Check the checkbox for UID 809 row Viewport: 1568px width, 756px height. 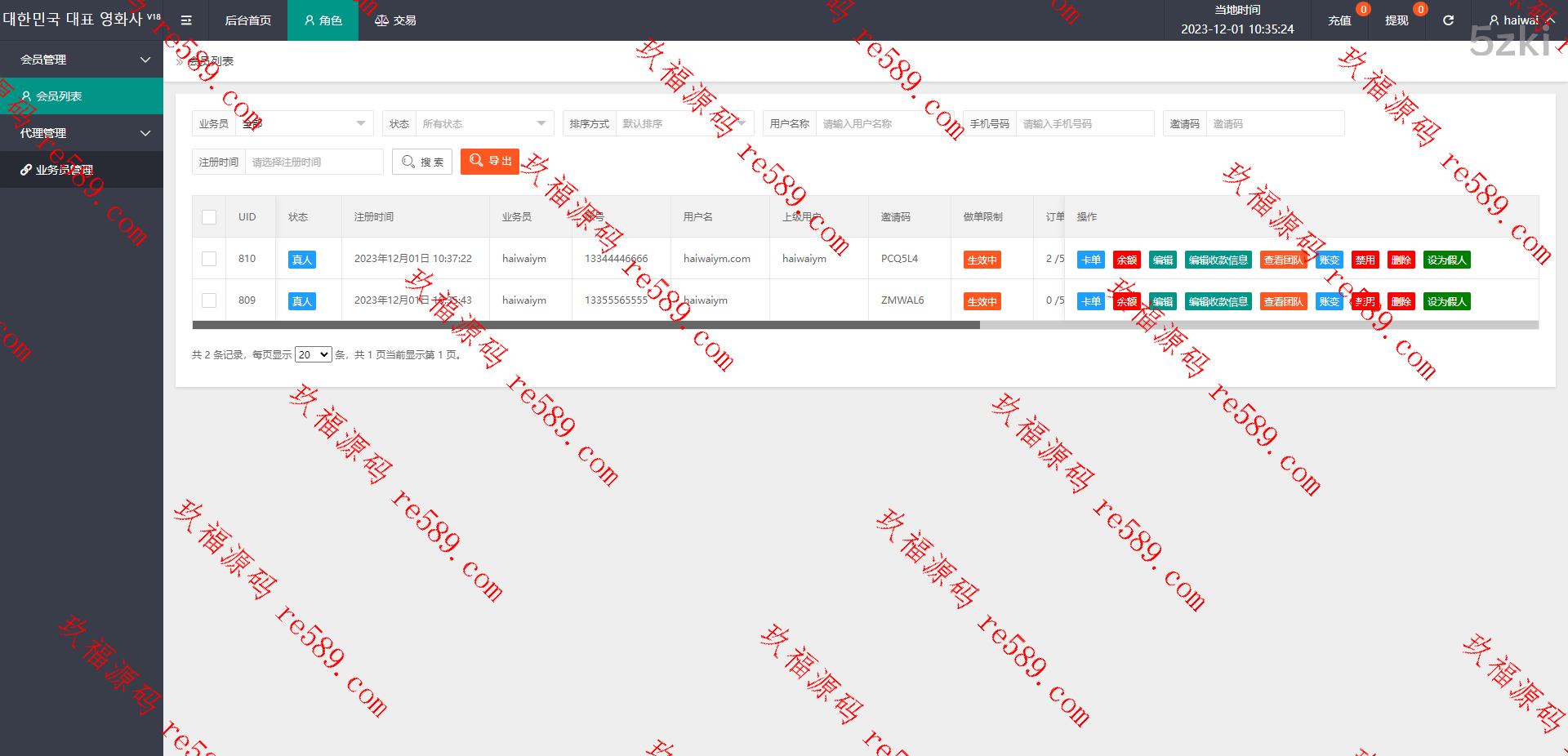tap(209, 300)
